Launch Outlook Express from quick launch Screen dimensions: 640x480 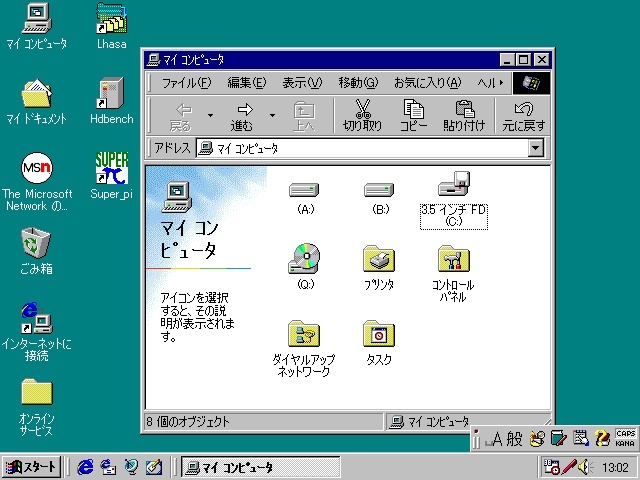pyautogui.click(x=108, y=467)
